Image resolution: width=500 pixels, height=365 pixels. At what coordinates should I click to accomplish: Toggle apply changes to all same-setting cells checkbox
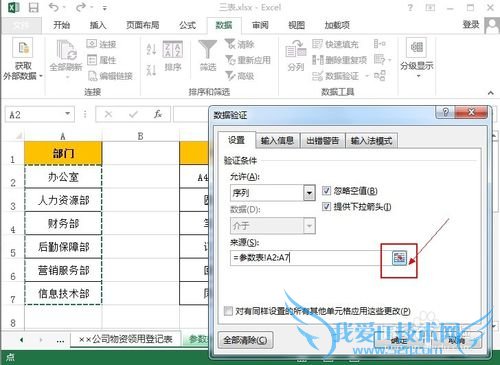click(x=228, y=311)
